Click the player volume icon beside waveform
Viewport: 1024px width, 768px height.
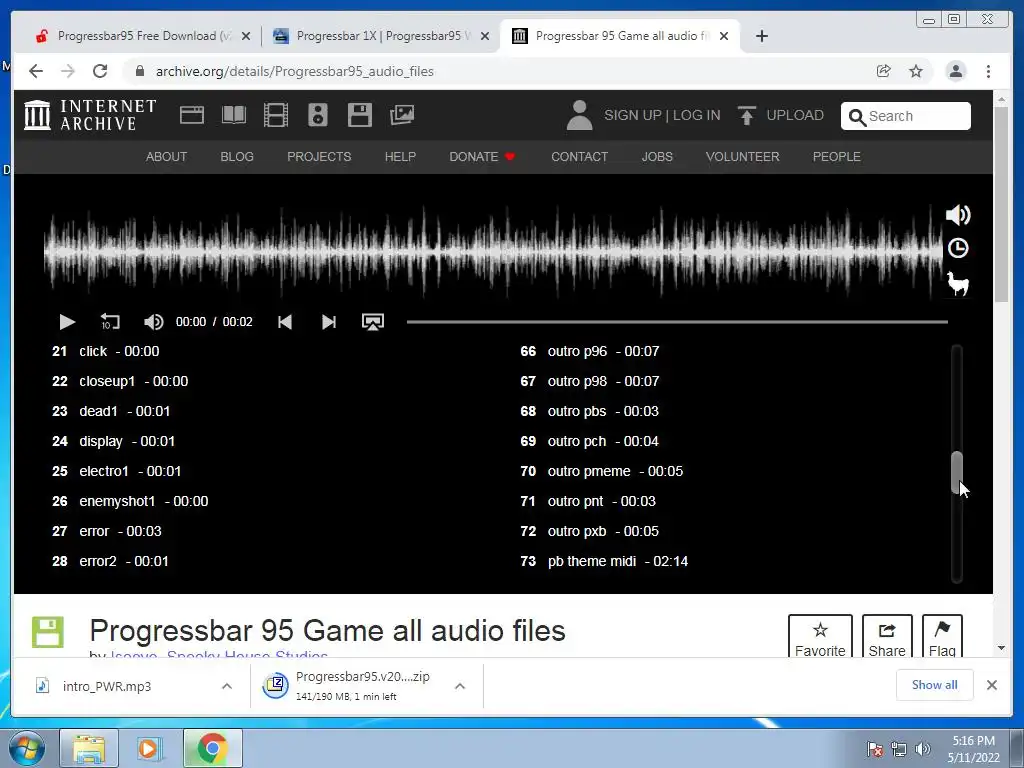pyautogui.click(x=958, y=215)
